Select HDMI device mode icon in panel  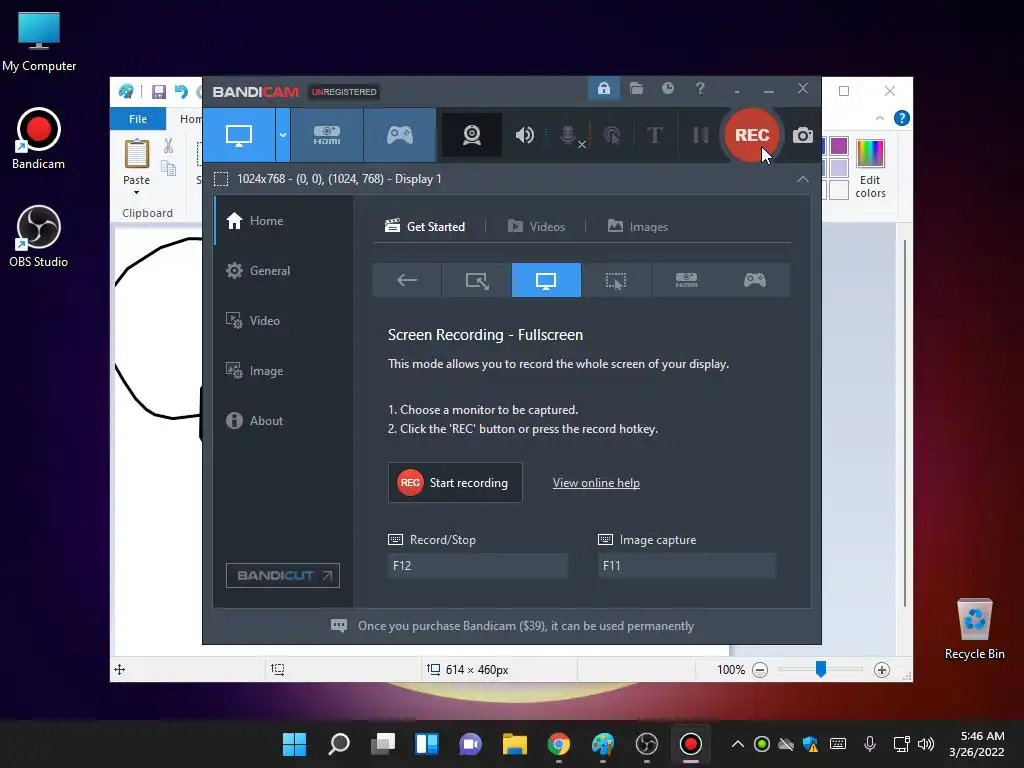click(x=686, y=280)
